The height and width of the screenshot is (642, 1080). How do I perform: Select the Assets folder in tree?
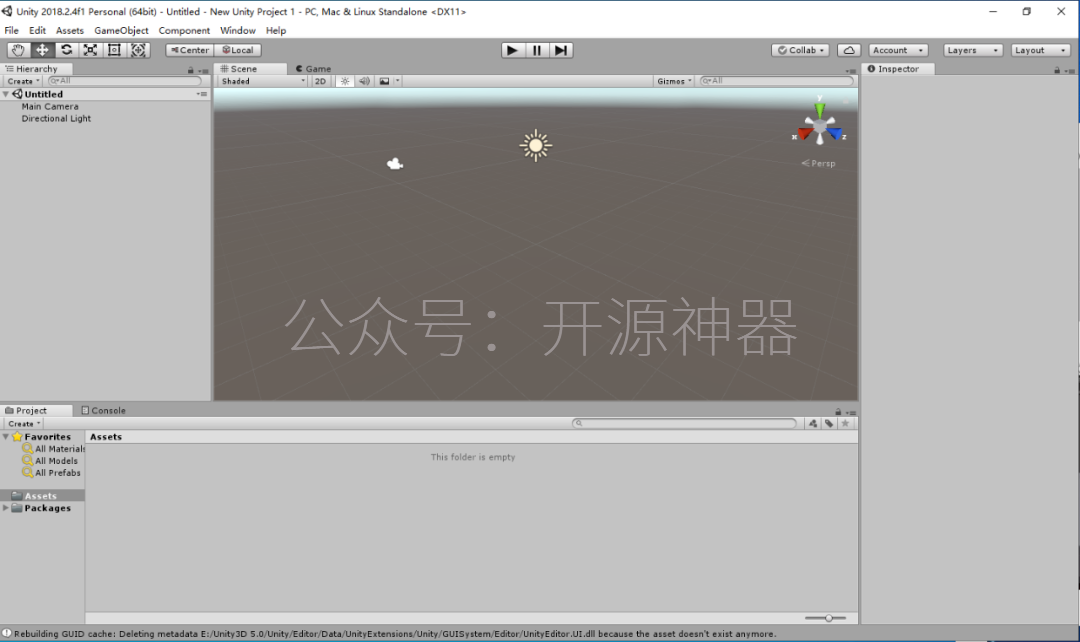(41, 496)
